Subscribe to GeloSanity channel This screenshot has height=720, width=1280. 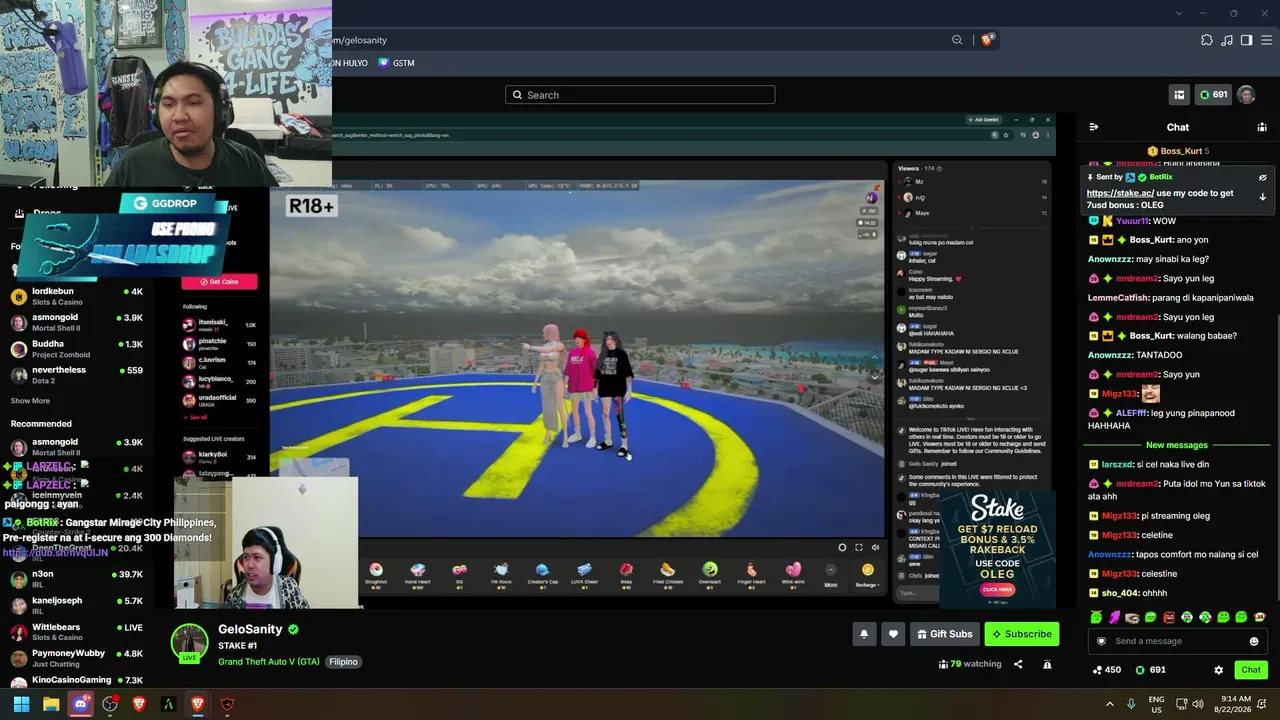point(1021,634)
